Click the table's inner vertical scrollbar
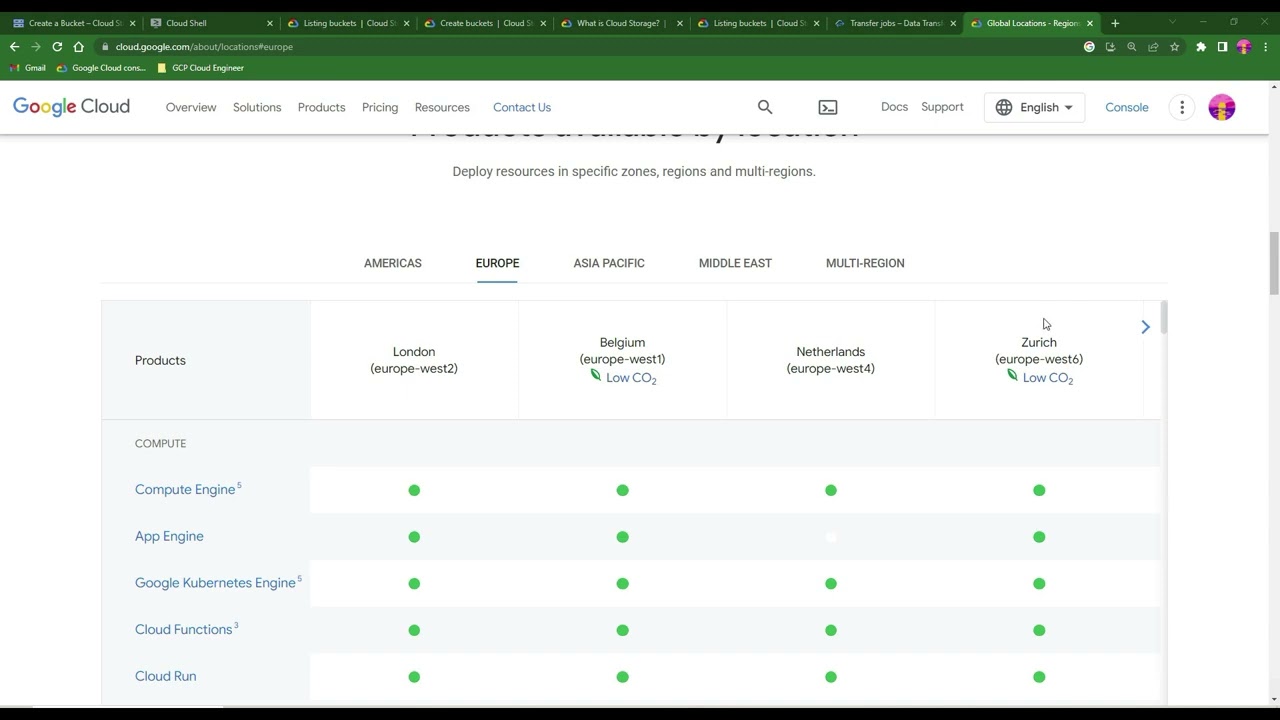 [x=1164, y=318]
